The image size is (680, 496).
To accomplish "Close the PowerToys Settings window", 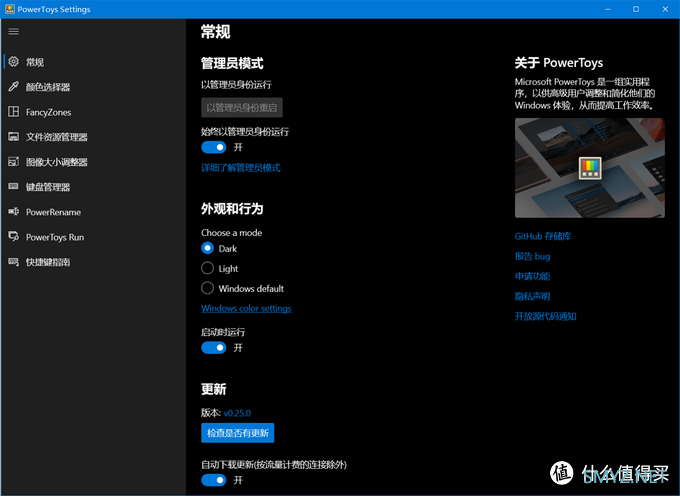I will 665,9.
